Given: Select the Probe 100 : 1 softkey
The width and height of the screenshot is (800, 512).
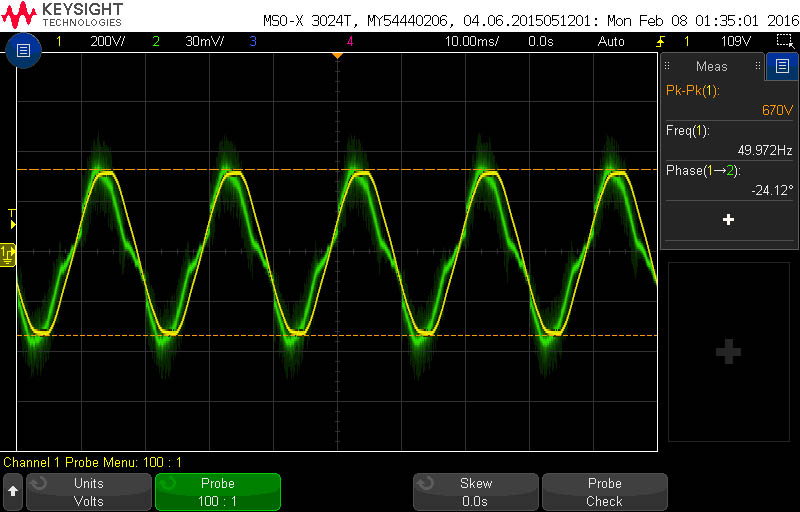Looking at the screenshot, I should (x=218, y=492).
